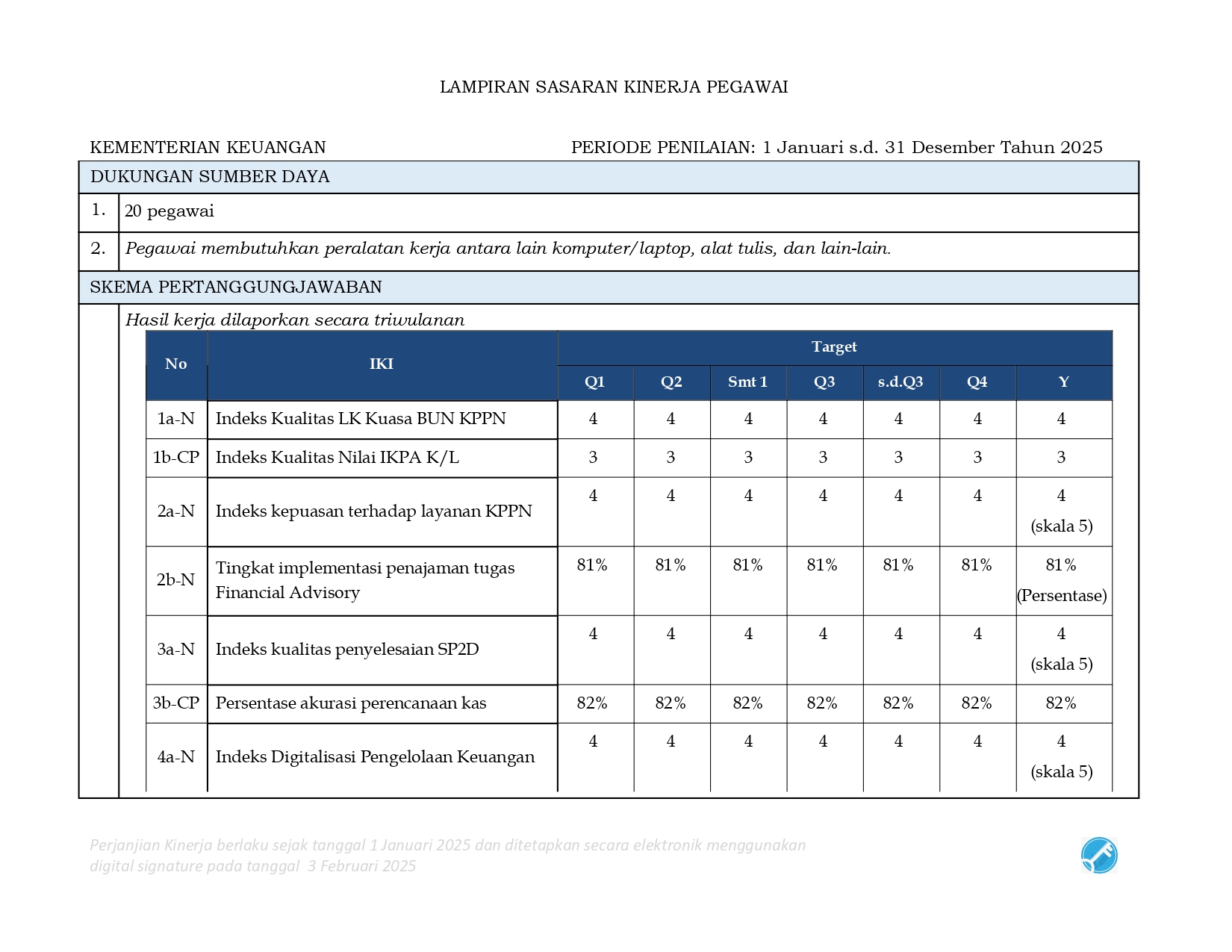Select the Smt 1 column header
The image size is (1232, 952).
point(747,382)
